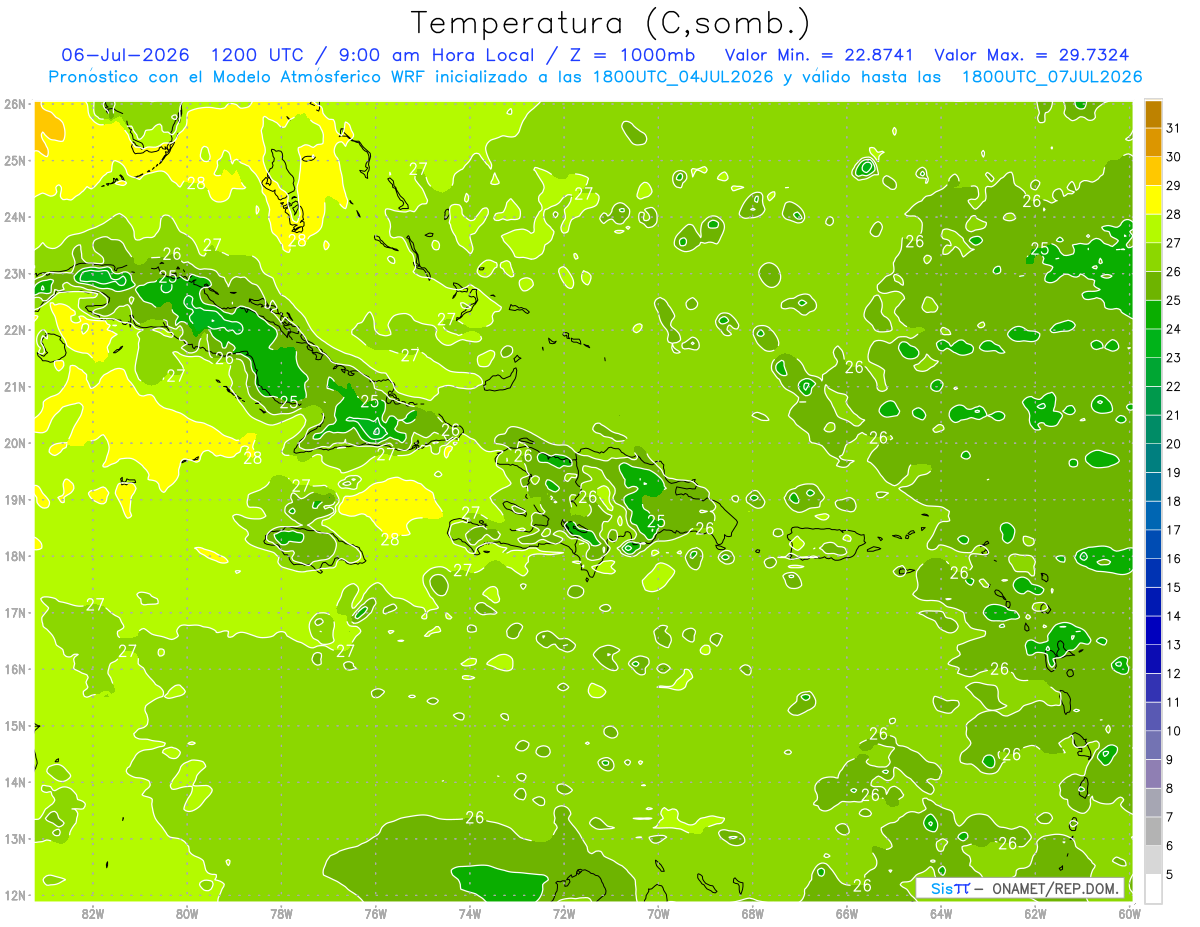
Task: Click the legend scale value "20"
Action: [1174, 444]
